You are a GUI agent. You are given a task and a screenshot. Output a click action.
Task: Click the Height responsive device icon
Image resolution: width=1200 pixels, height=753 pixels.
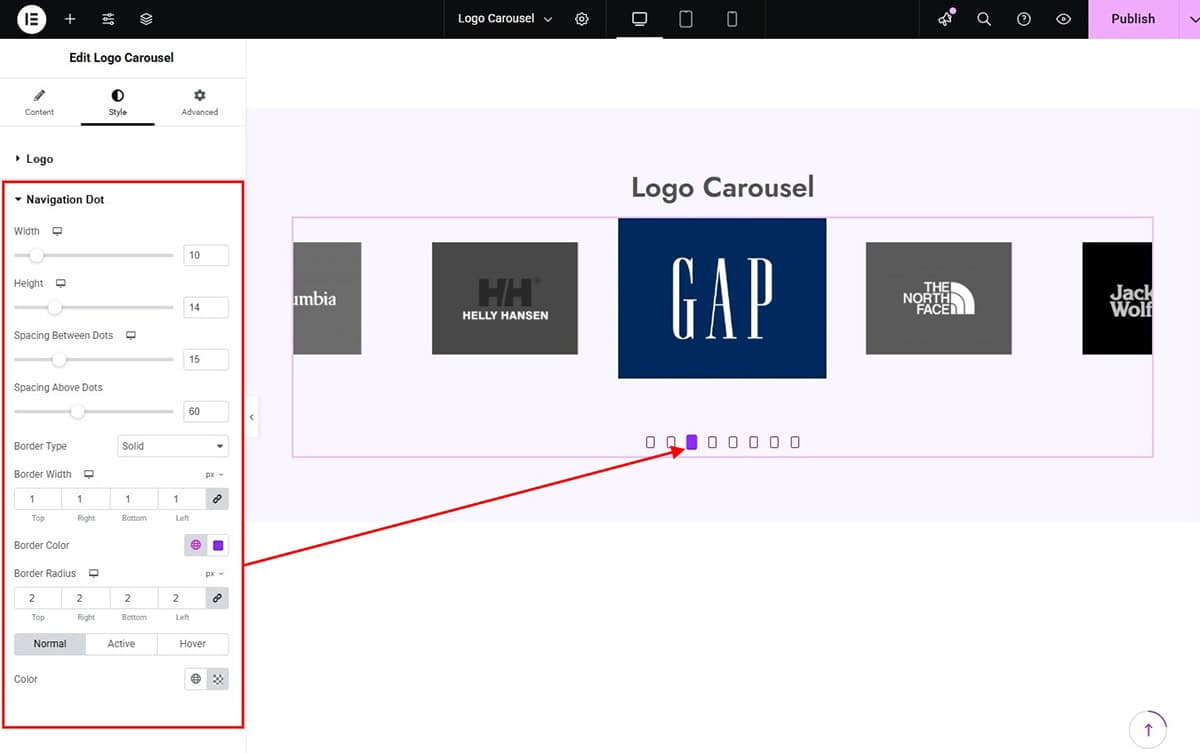(x=61, y=283)
